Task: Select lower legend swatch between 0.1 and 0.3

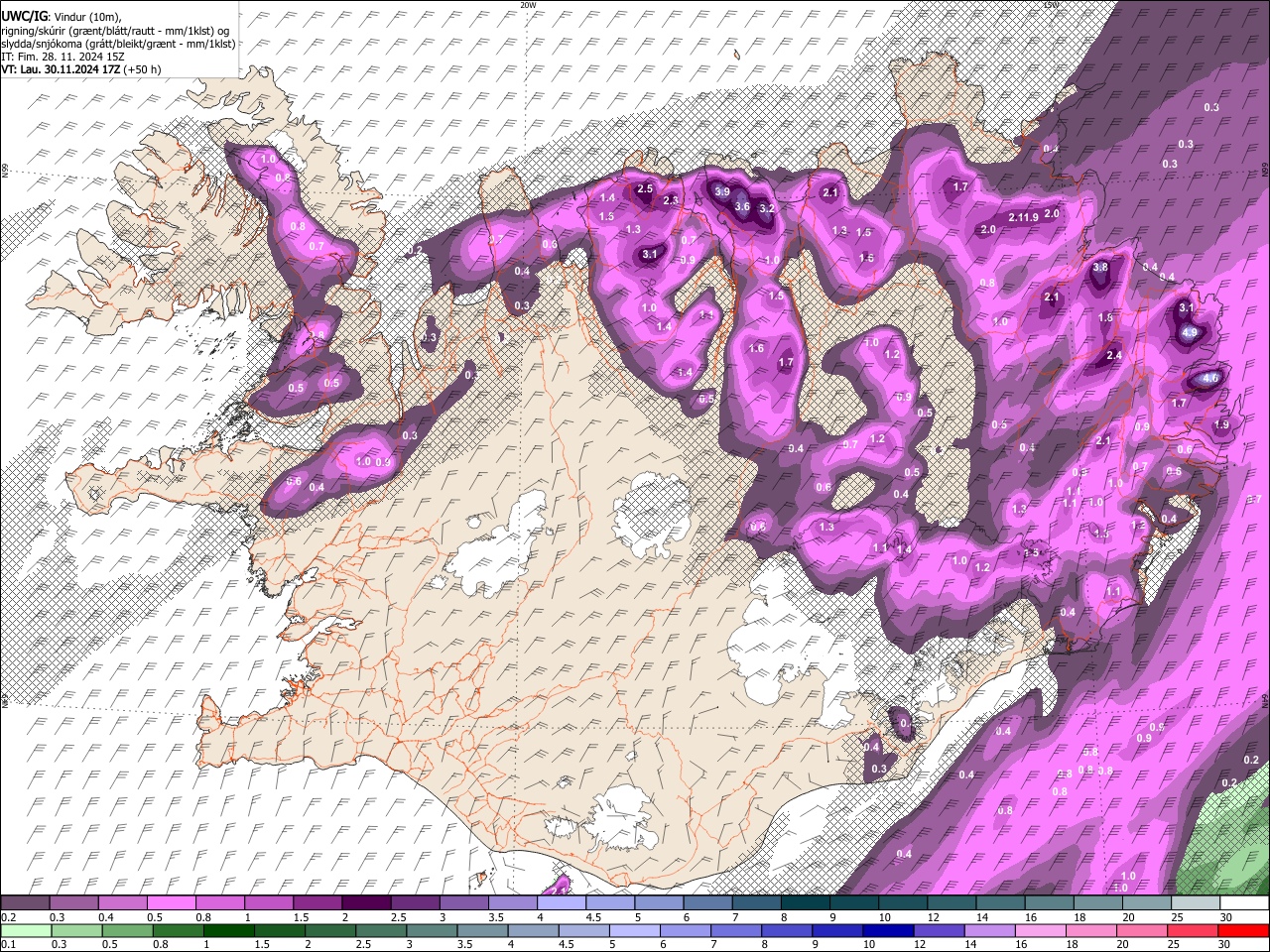Action: coord(25,931)
